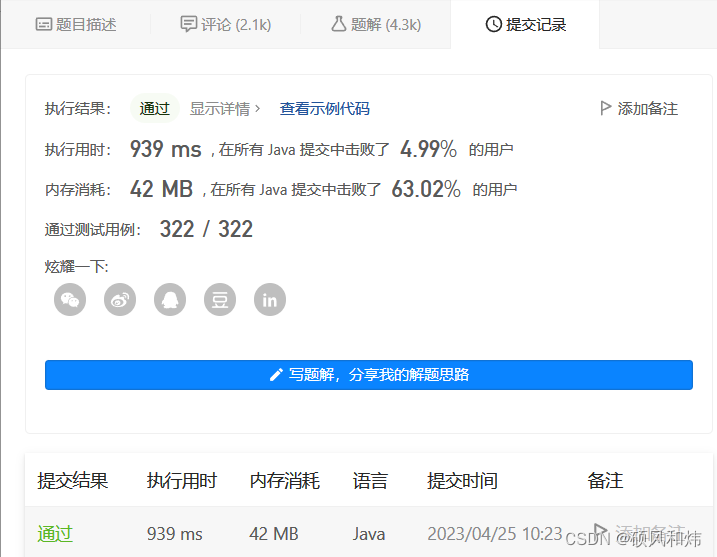Click 添加备注 at top of result card
The height and width of the screenshot is (557, 717).
click(639, 109)
